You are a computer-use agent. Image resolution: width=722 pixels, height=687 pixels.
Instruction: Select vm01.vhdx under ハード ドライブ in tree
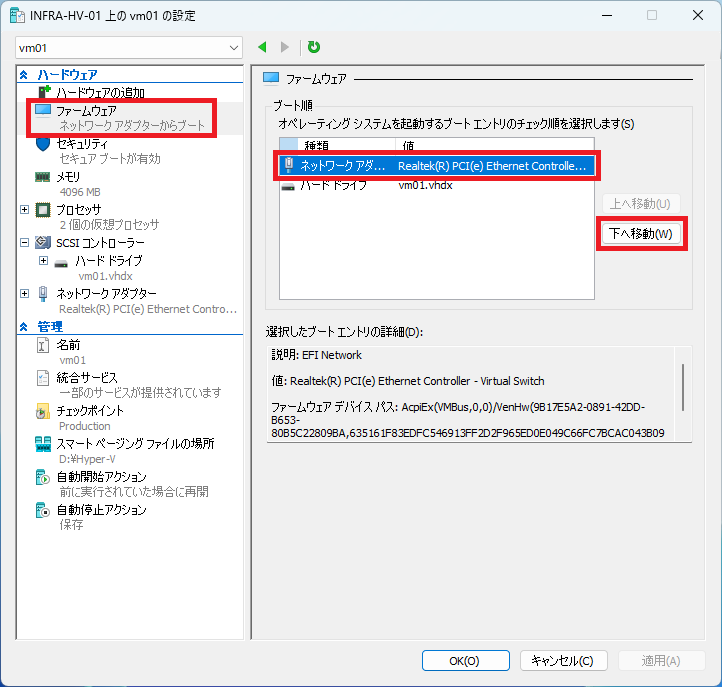point(105,276)
